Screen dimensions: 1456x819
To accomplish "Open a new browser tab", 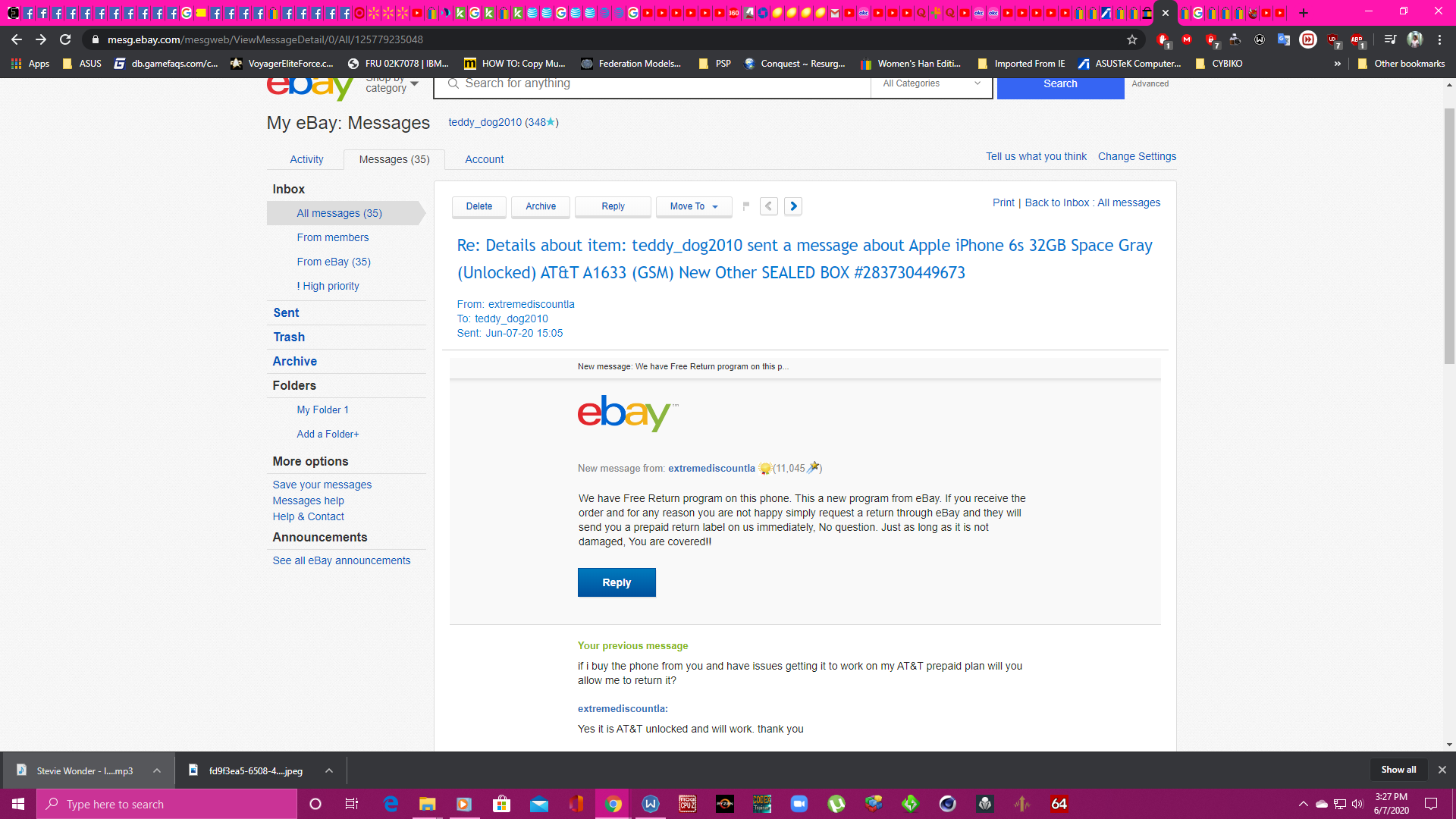I will coord(1304,13).
